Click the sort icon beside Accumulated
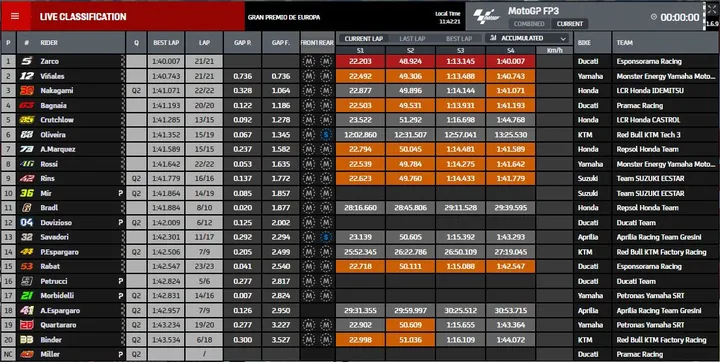720x362 pixels. point(493,38)
